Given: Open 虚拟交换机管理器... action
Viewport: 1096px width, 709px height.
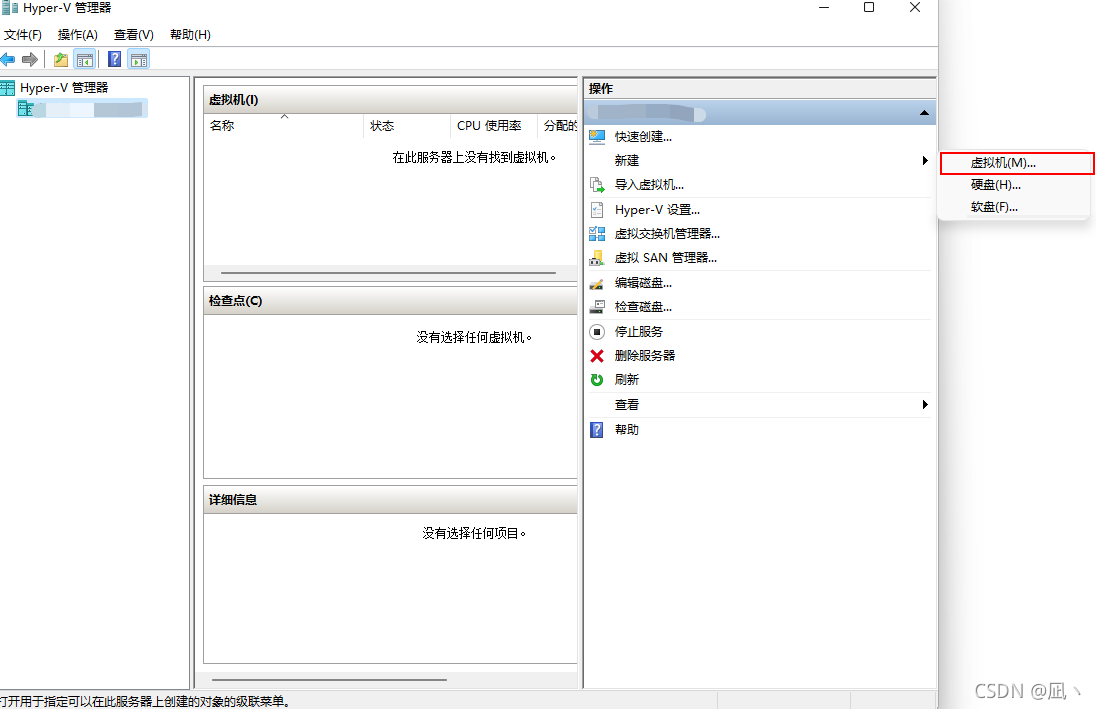Looking at the screenshot, I should coord(667,234).
